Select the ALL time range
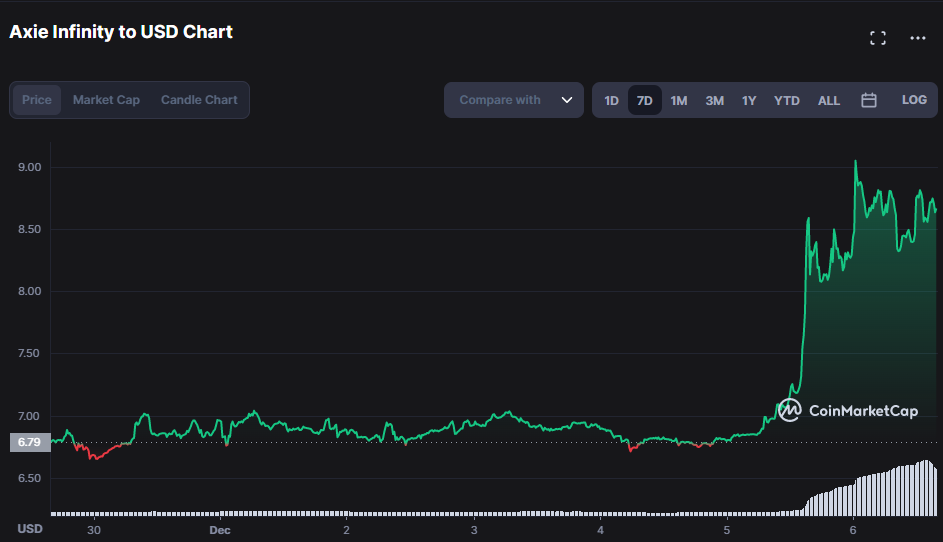This screenshot has height=542, width=943. point(829,100)
